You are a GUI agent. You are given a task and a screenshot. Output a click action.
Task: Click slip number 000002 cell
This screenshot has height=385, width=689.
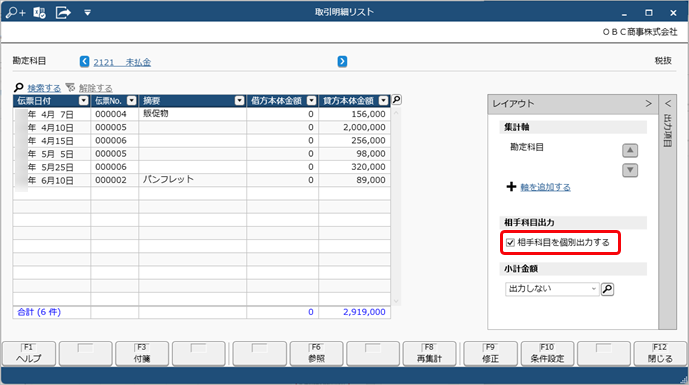(x=115, y=180)
